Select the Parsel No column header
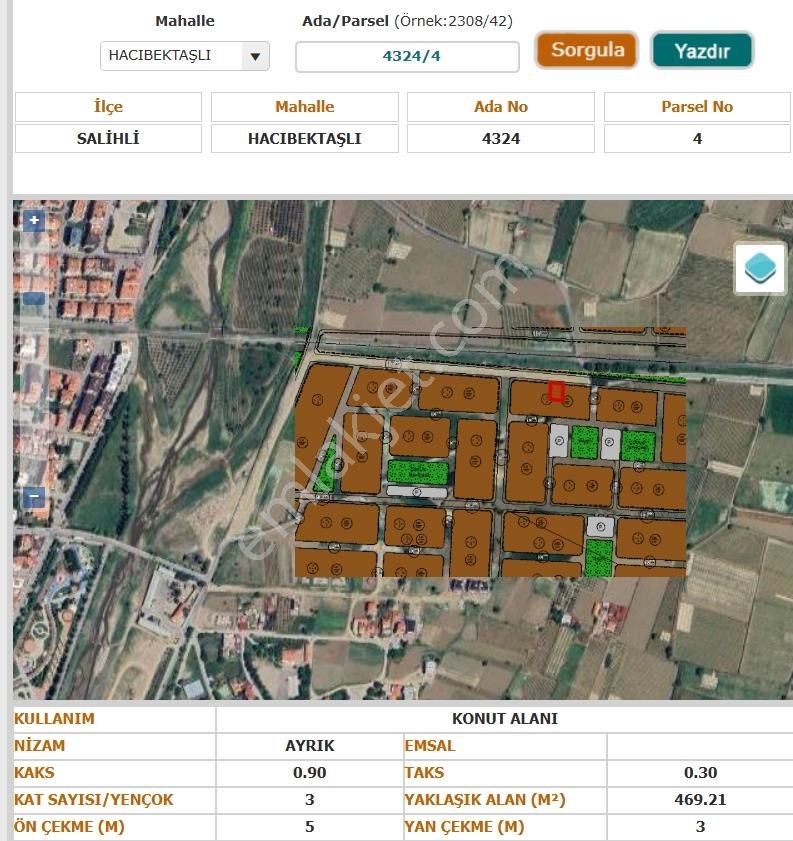The image size is (793, 841). click(x=697, y=107)
